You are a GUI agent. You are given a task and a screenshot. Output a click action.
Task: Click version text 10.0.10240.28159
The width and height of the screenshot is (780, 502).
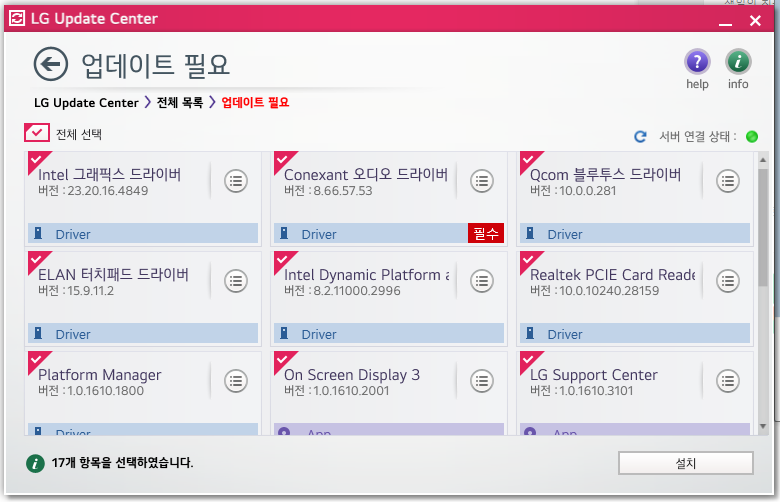pyautogui.click(x=609, y=291)
